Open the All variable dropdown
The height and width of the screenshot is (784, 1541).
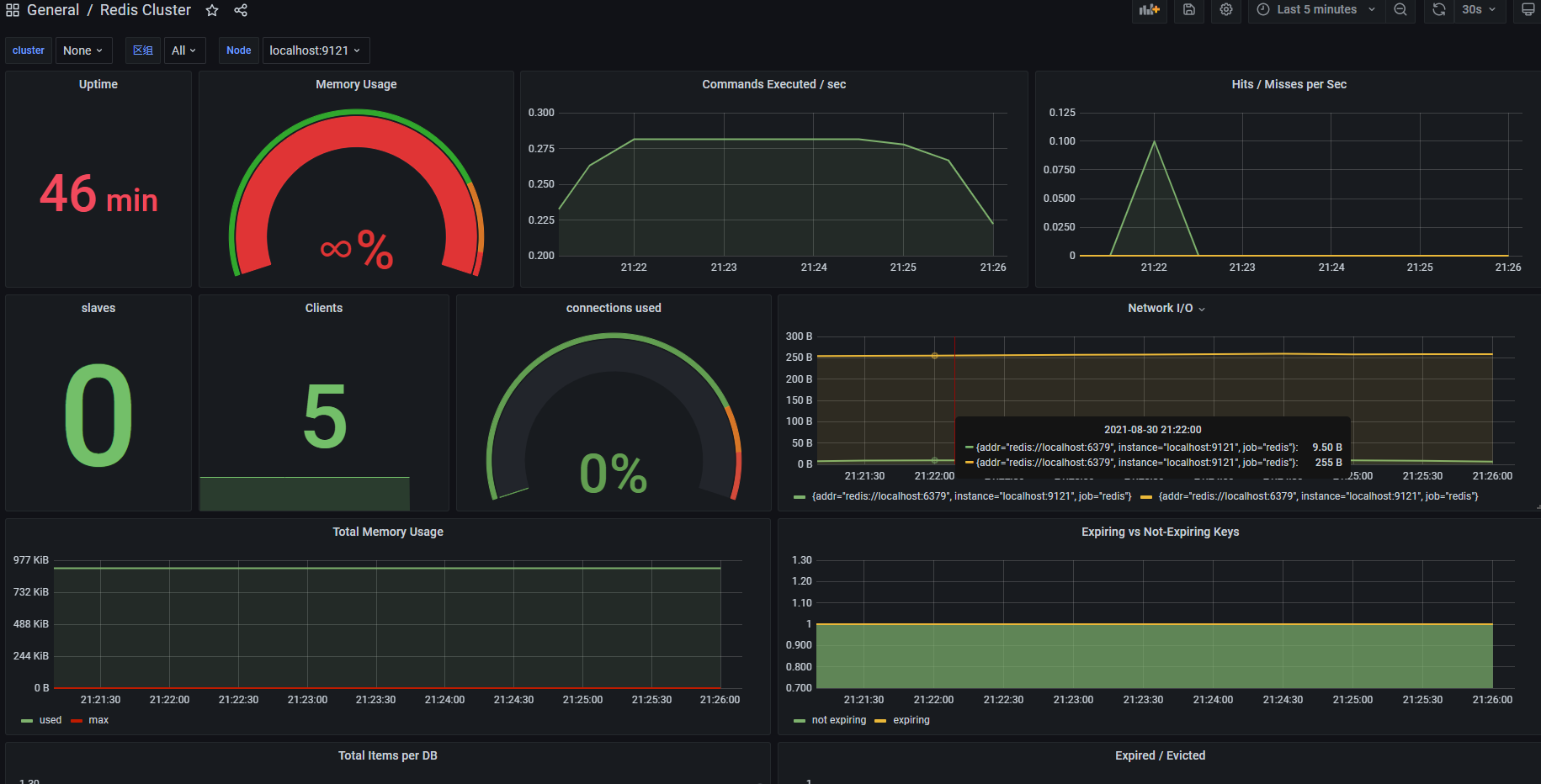pyautogui.click(x=183, y=50)
